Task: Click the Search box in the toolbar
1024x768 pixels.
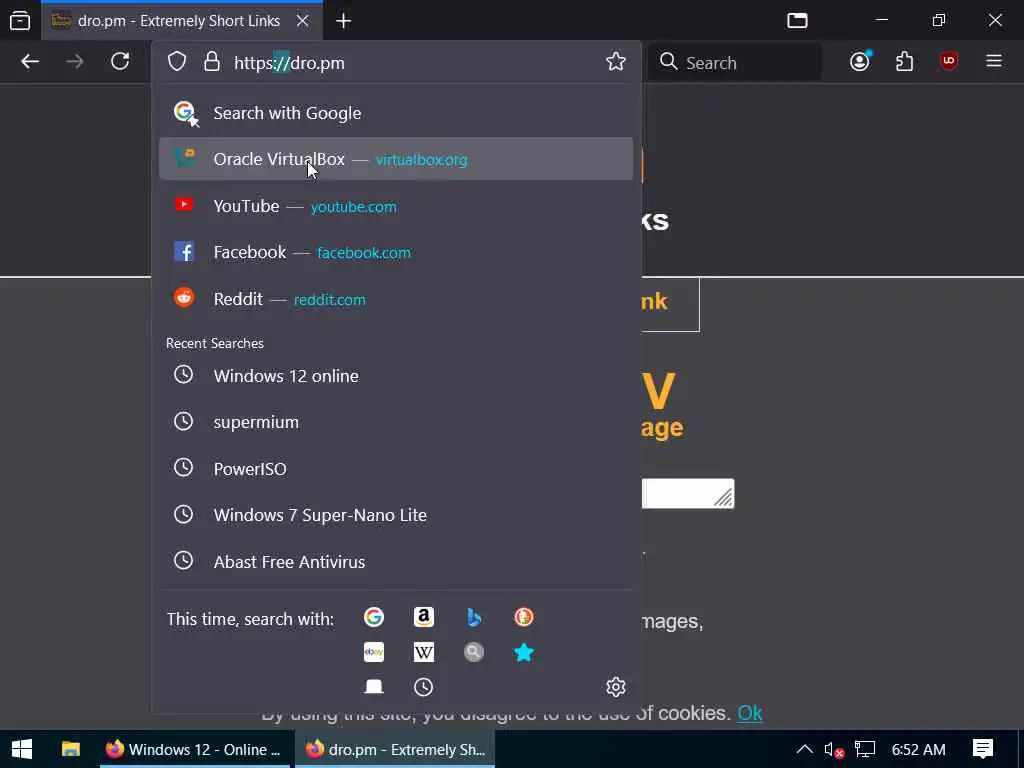Action: pyautogui.click(x=737, y=63)
